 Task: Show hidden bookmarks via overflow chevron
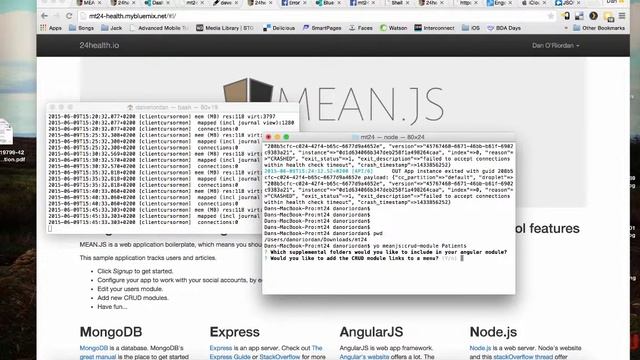tap(566, 28)
